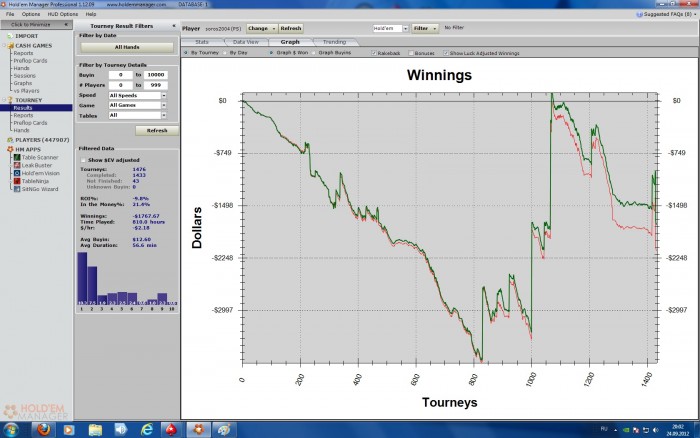Launch TableNinja app icon
The width and height of the screenshot is (700, 438).
(17, 181)
